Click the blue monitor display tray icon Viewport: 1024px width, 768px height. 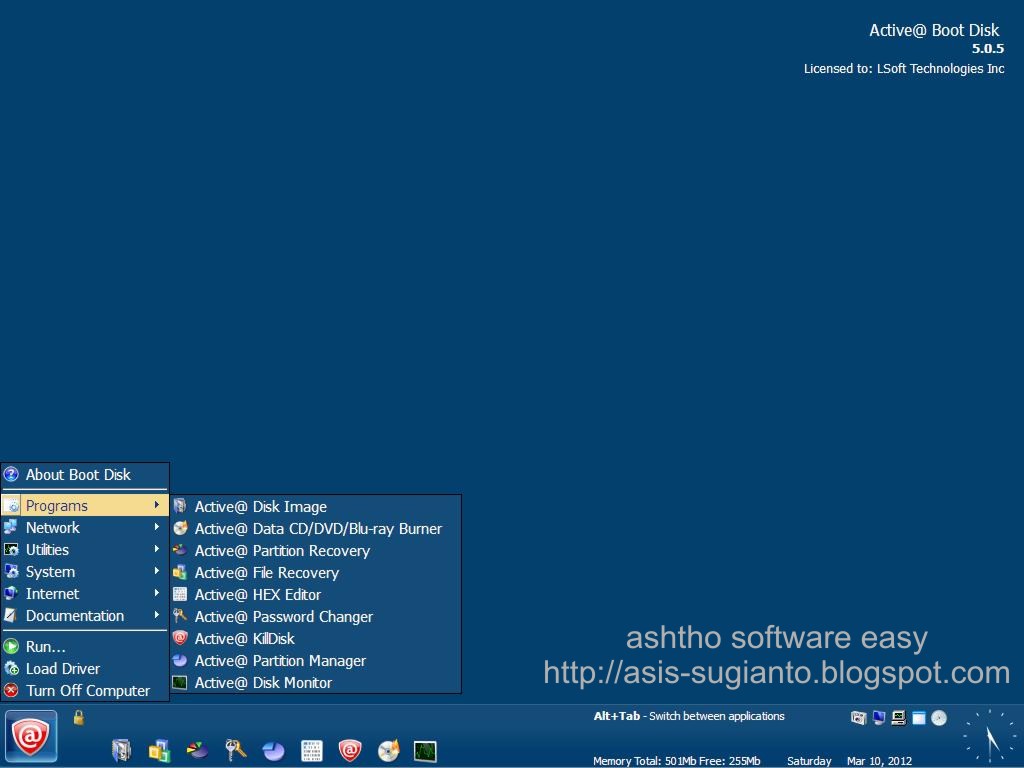point(879,718)
